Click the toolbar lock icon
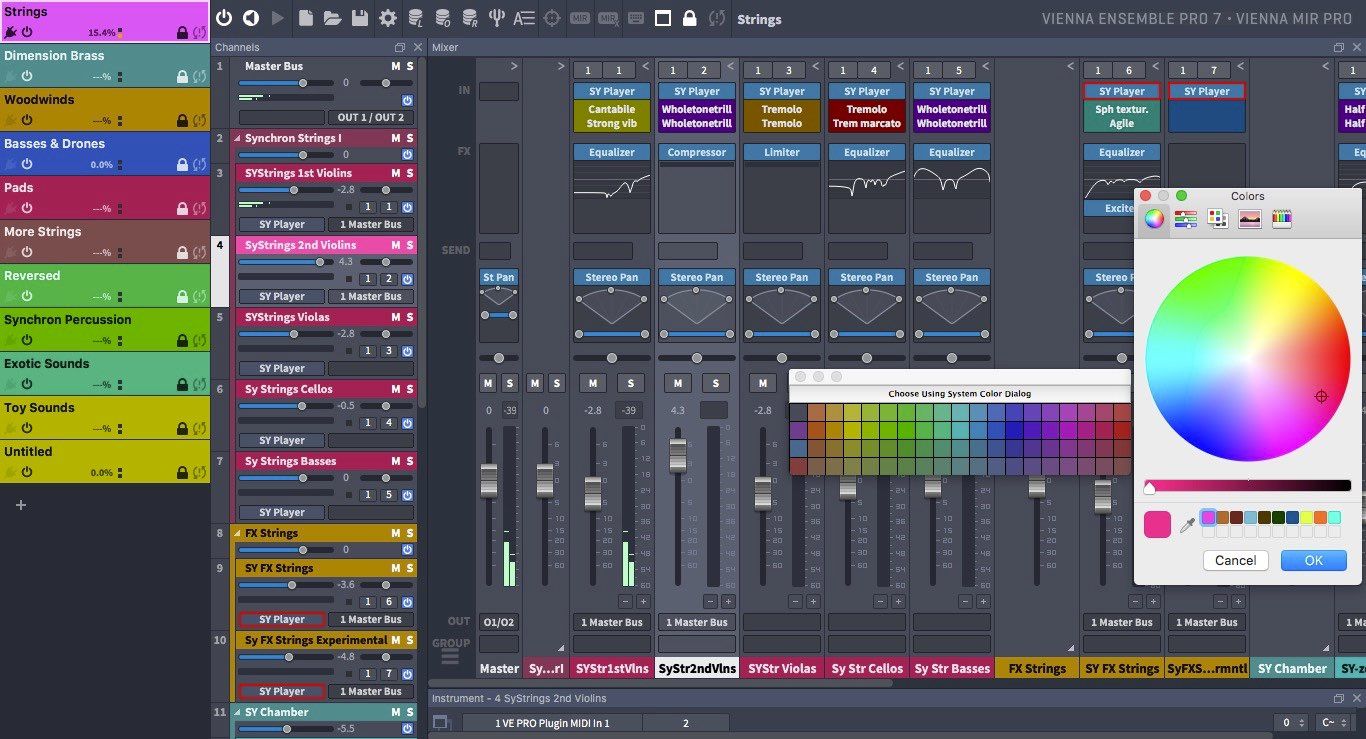 click(689, 18)
